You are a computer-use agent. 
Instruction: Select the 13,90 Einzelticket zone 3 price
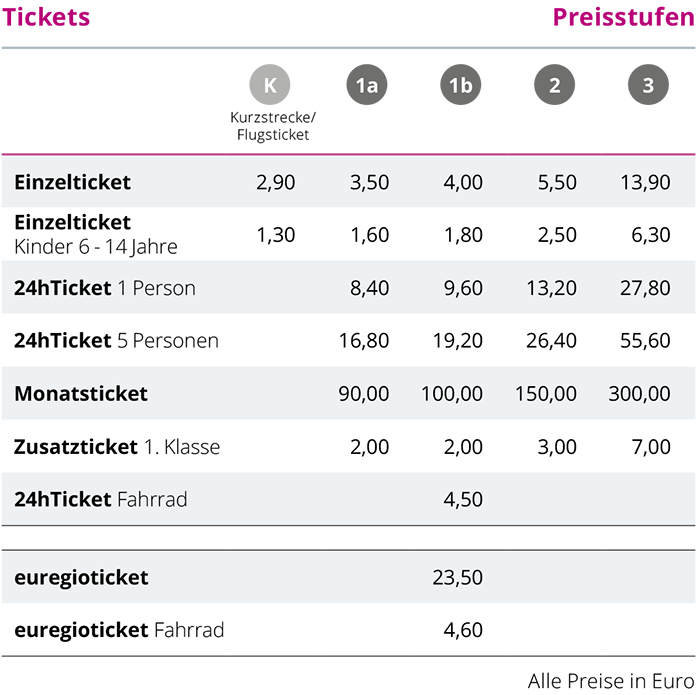(645, 182)
